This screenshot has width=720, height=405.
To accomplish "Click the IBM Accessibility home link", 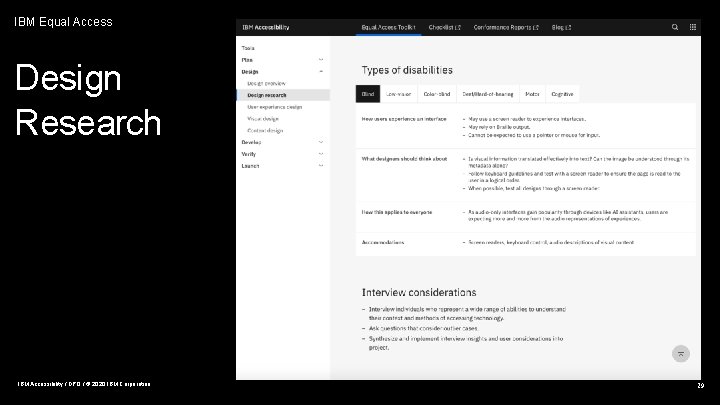I will coord(266,28).
